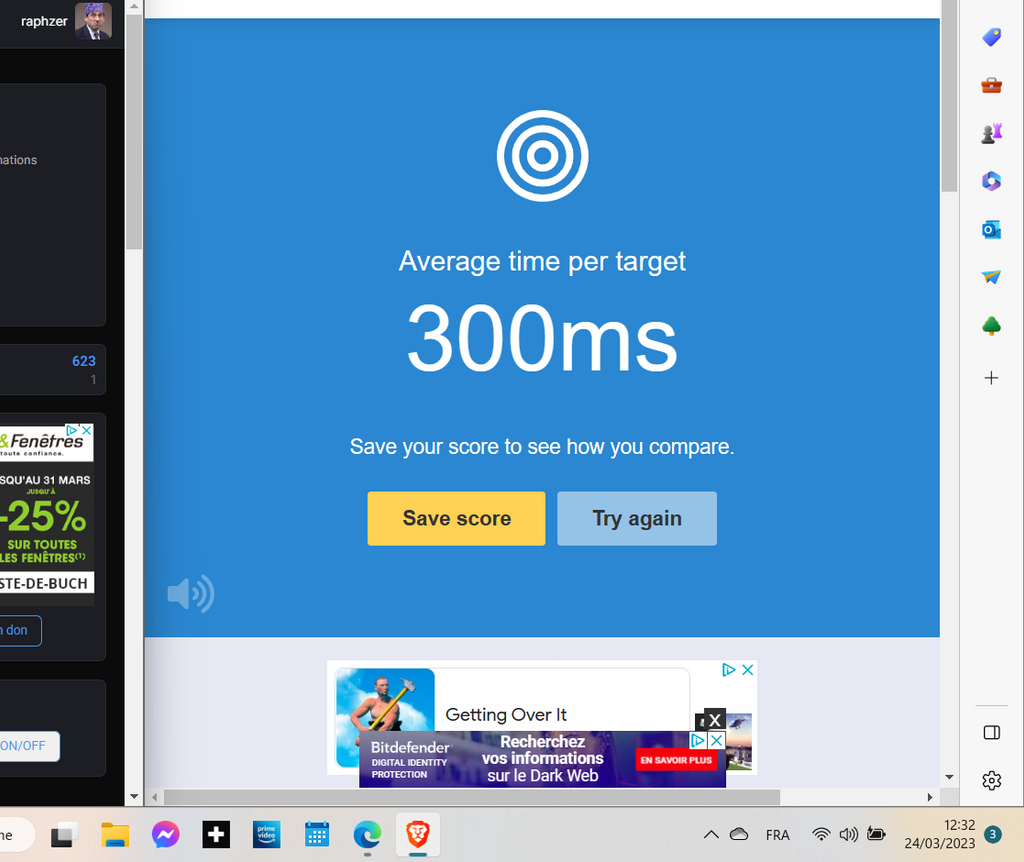Add a sidebar app with plus icon
1024x862 pixels.
991,378
